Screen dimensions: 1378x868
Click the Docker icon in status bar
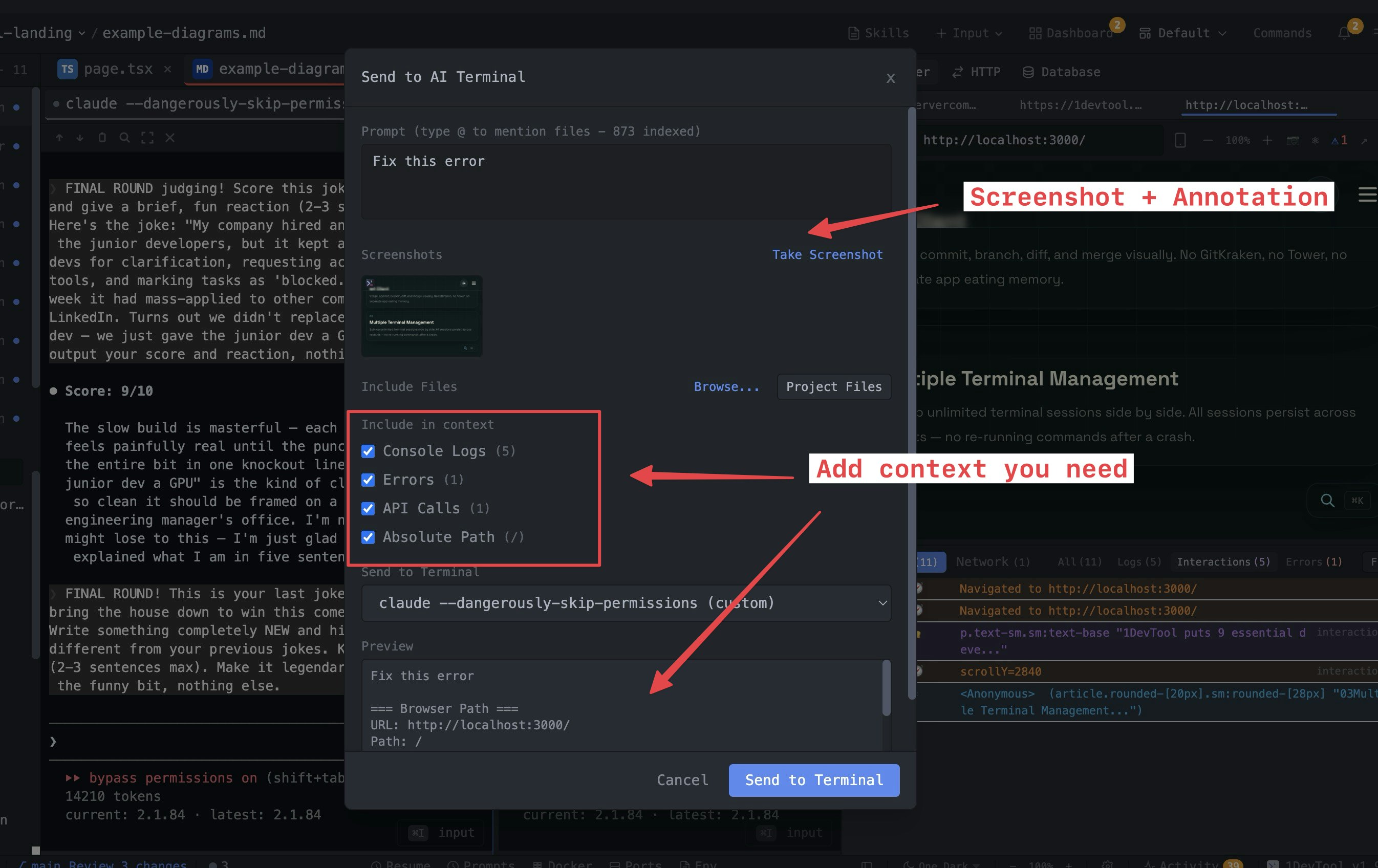563,864
